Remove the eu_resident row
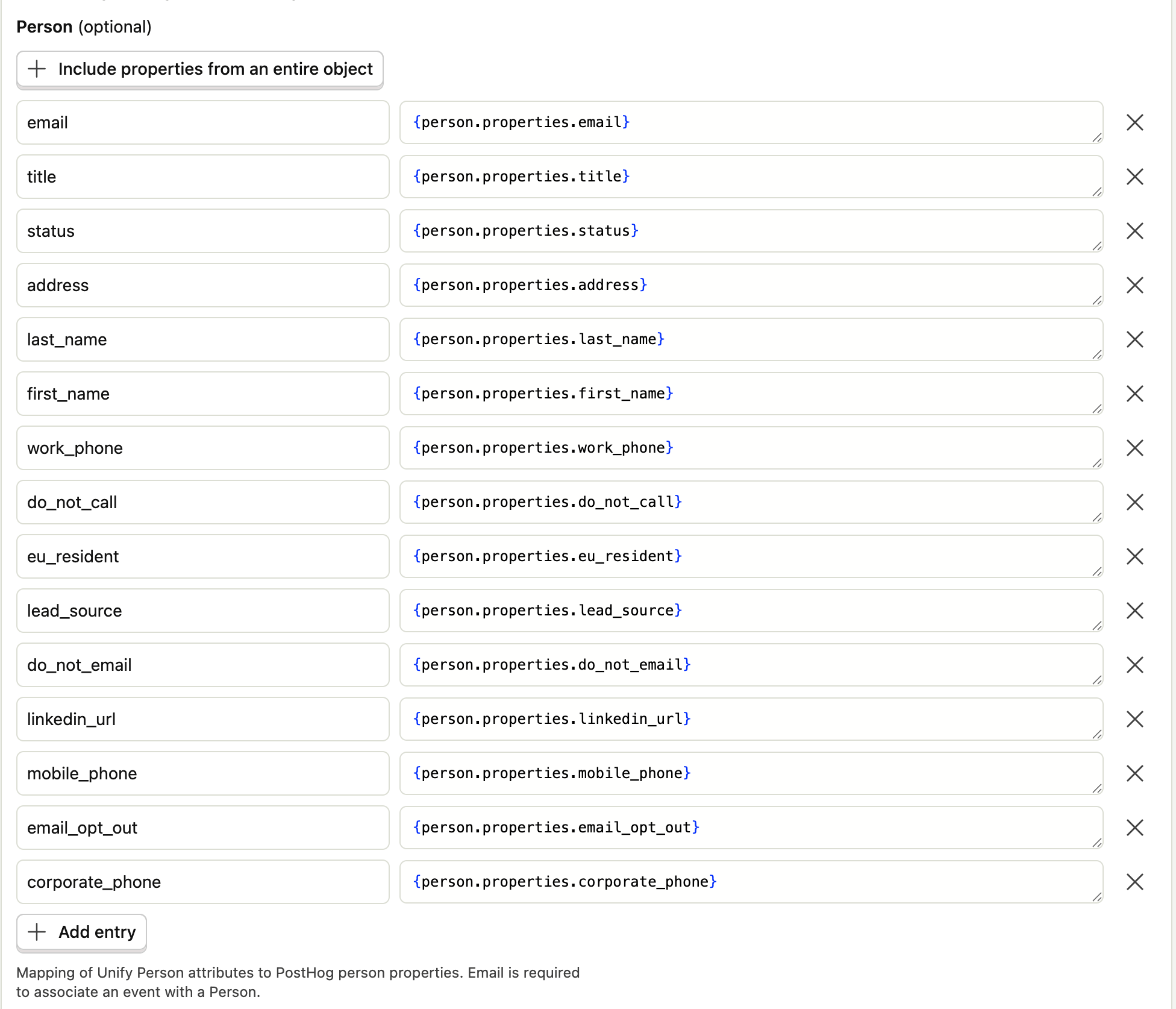This screenshot has width=1176, height=1009. [1135, 556]
